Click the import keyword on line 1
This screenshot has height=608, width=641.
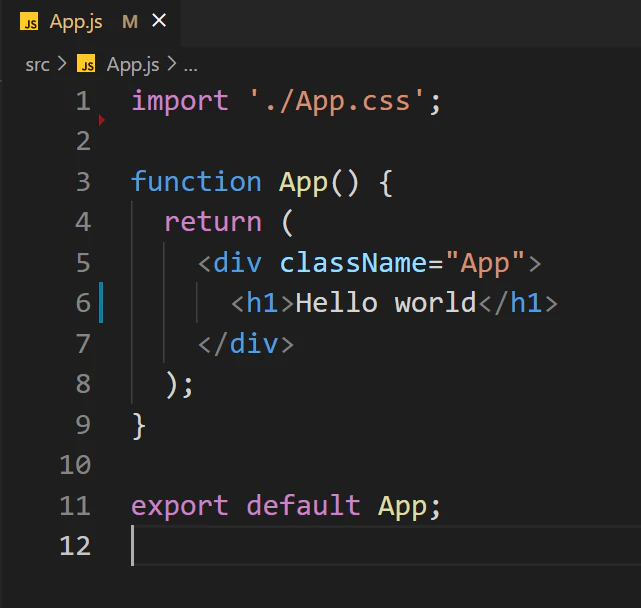[x=180, y=101]
